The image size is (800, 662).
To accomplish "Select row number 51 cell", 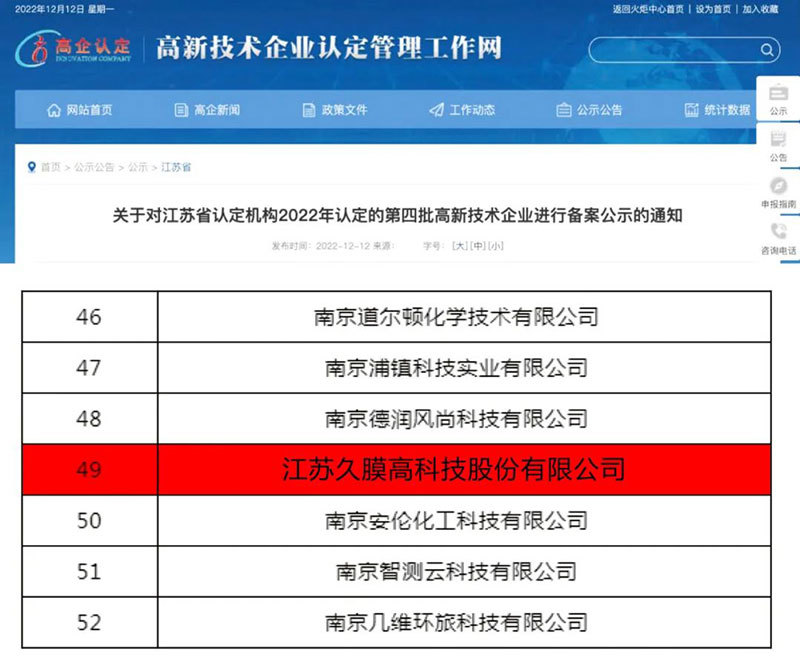I will (89, 572).
